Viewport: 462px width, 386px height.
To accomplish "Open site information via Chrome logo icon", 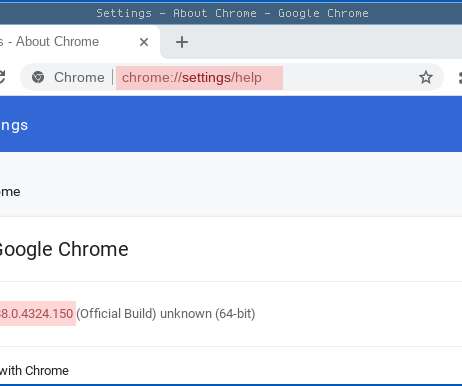I will [x=38, y=77].
